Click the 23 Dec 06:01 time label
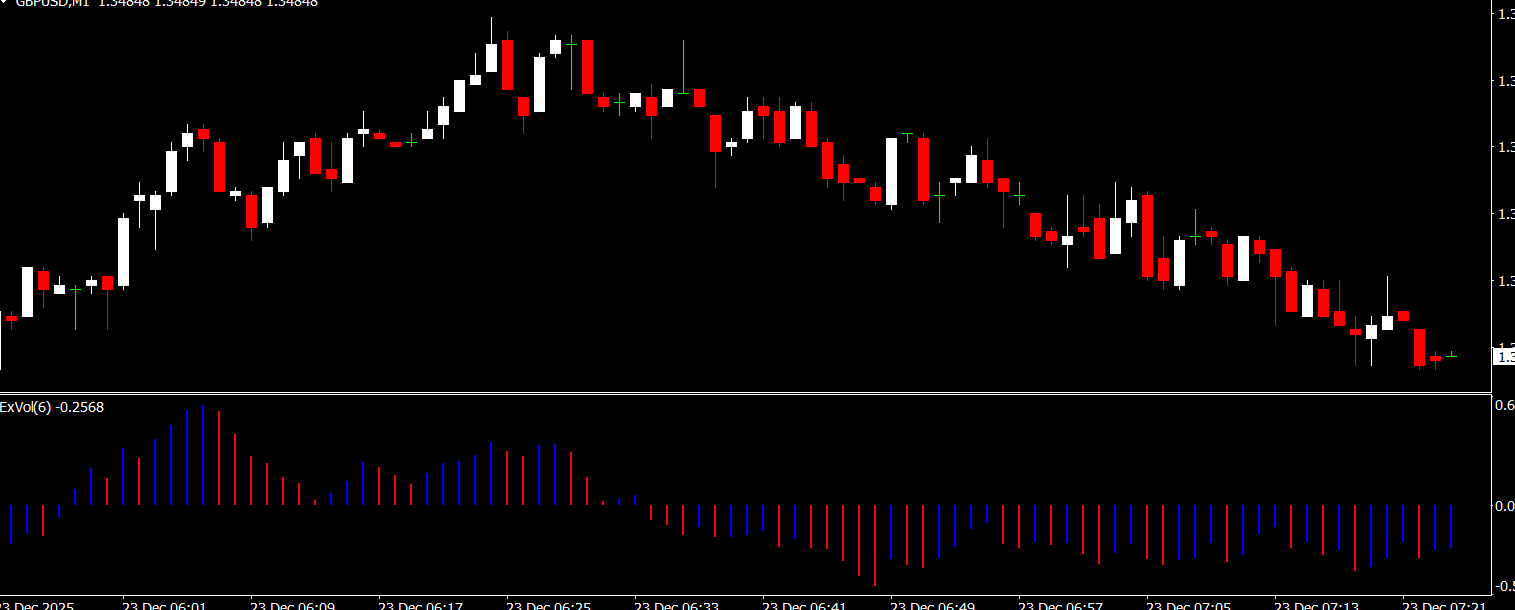The height and width of the screenshot is (610, 1515). (x=164, y=604)
